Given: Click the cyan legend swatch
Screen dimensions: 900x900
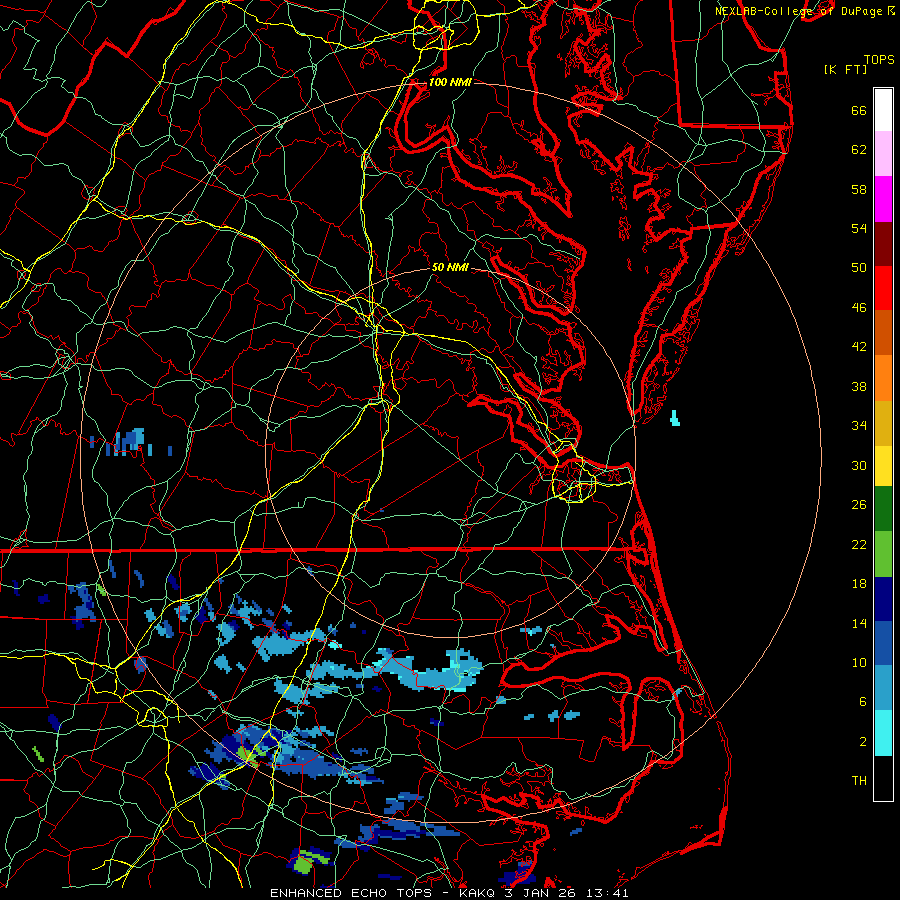Looking at the screenshot, I should pyautogui.click(x=883, y=733).
